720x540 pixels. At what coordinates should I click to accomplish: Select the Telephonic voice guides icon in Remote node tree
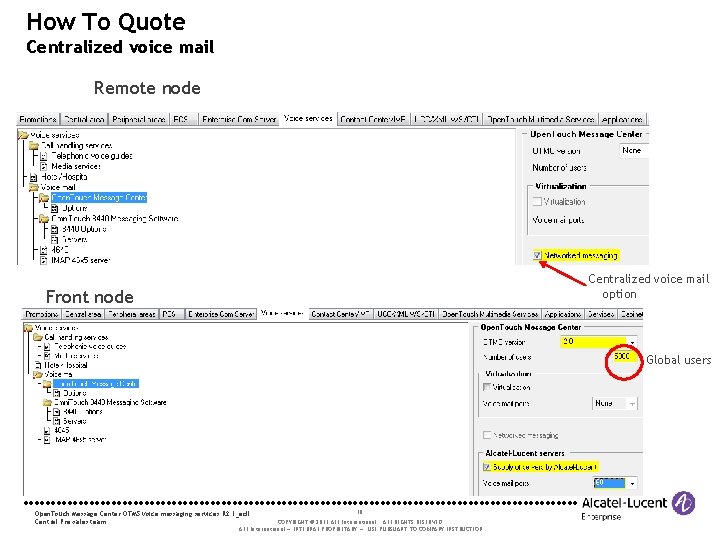point(44,156)
